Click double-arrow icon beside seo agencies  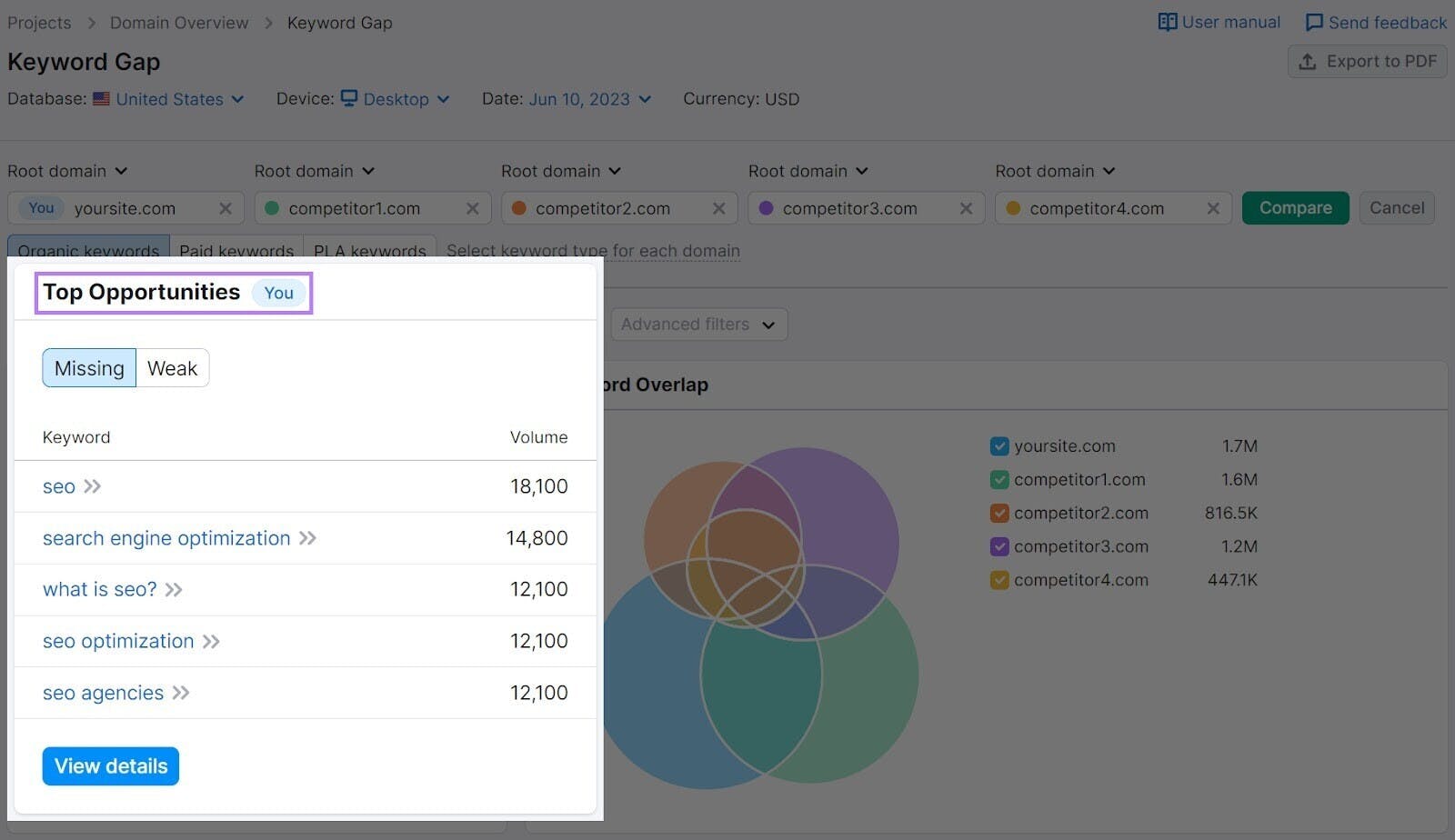click(181, 694)
